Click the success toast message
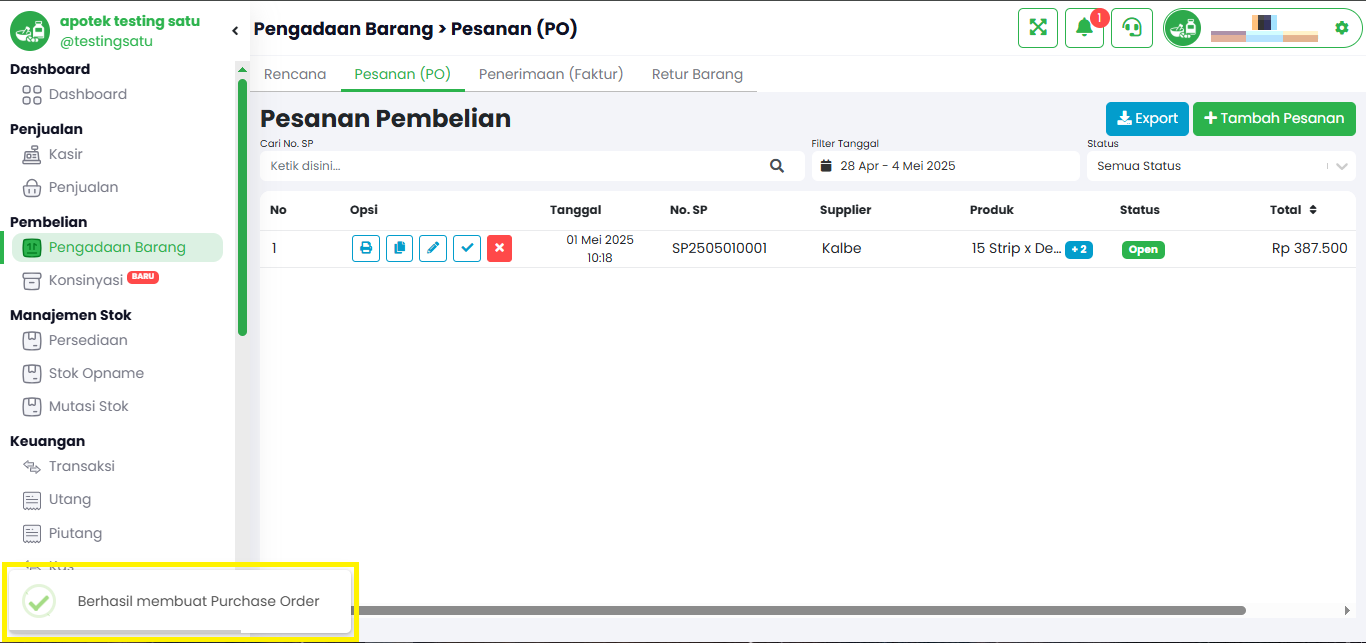 pos(180,601)
